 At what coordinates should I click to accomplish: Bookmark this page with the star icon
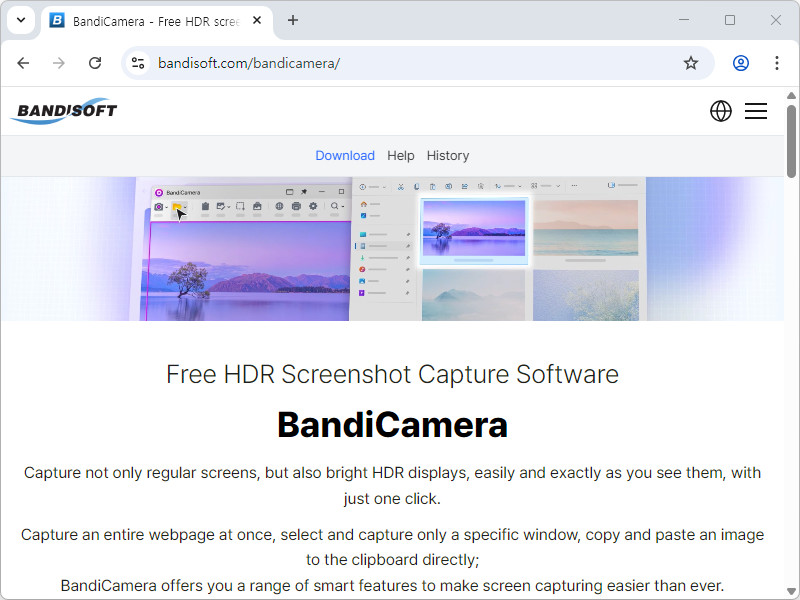point(690,63)
